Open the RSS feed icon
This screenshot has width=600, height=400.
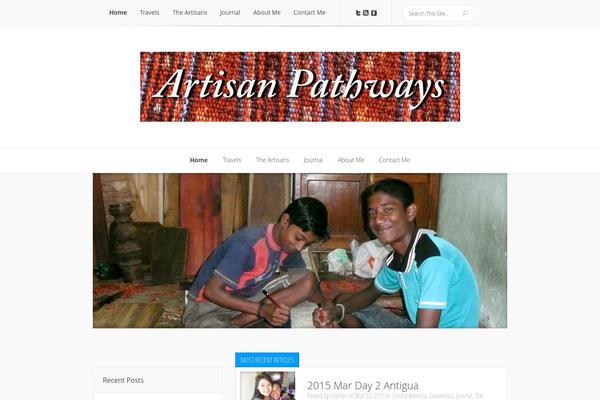coord(366,13)
